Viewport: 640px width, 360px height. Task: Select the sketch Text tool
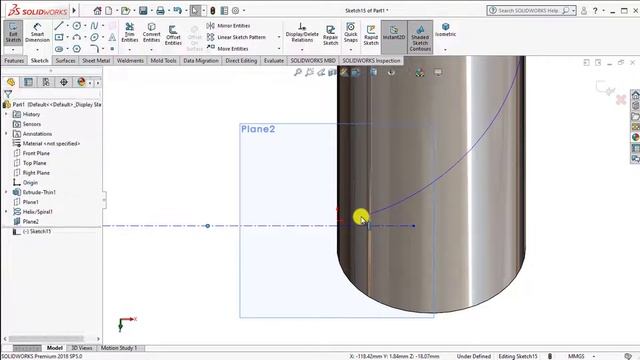click(x=112, y=37)
